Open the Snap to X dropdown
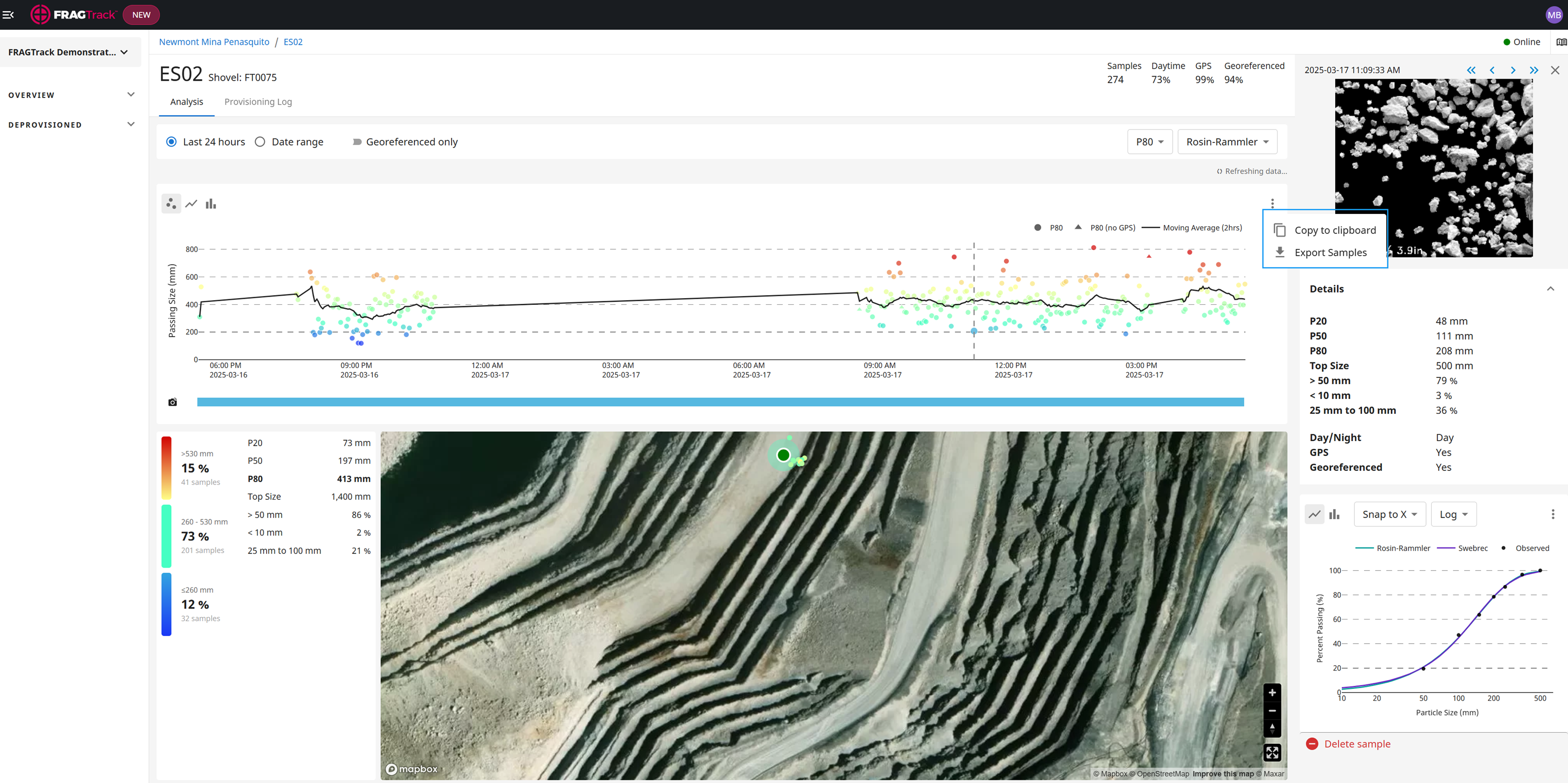The width and height of the screenshot is (1568, 783). [x=1390, y=515]
